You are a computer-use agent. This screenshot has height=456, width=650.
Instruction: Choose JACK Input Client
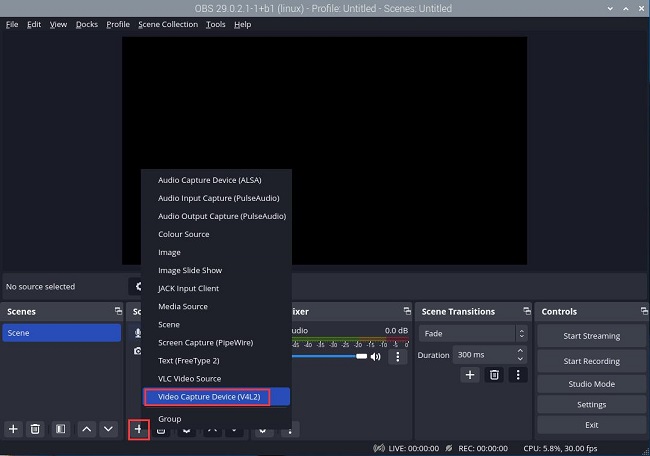216,288
